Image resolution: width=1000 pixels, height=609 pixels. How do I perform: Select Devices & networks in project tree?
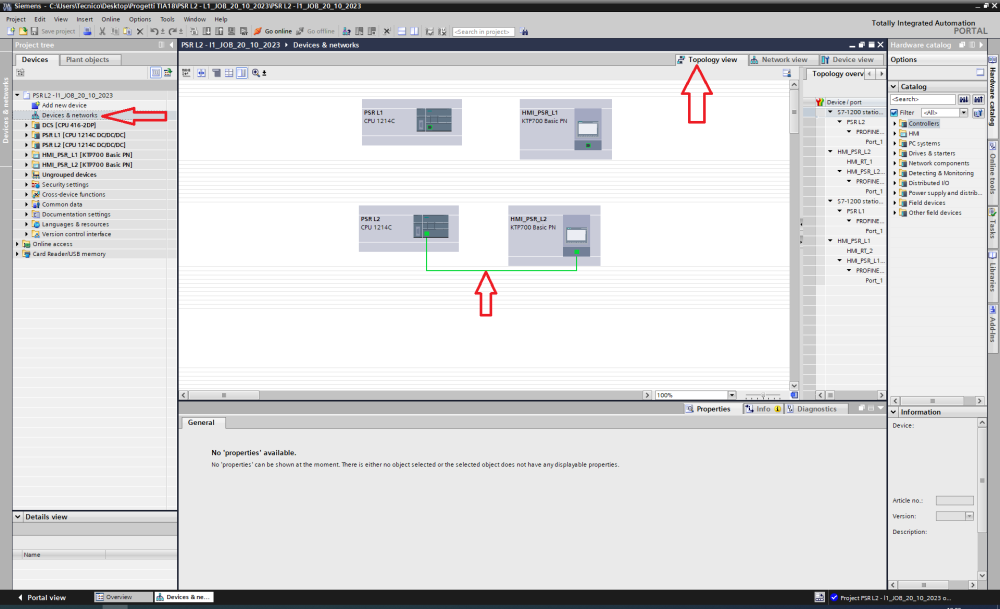point(69,115)
